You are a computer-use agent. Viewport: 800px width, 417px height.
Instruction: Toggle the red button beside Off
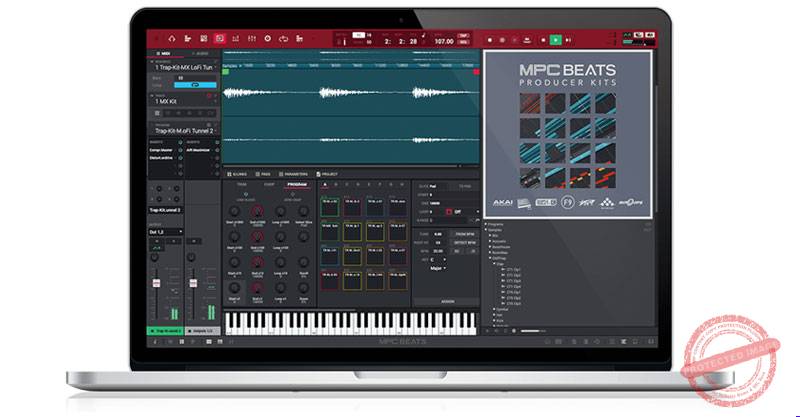point(449,211)
